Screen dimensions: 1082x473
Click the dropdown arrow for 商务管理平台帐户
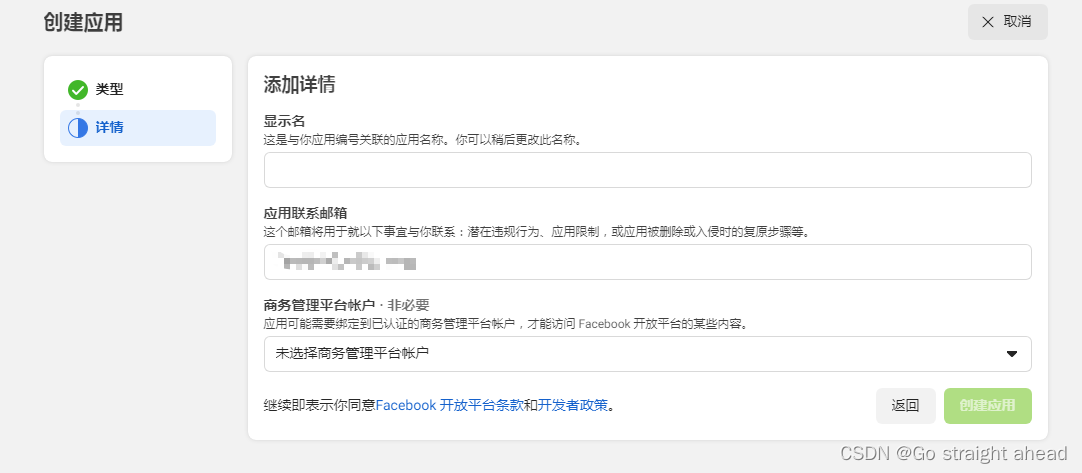pyautogui.click(x=1012, y=354)
